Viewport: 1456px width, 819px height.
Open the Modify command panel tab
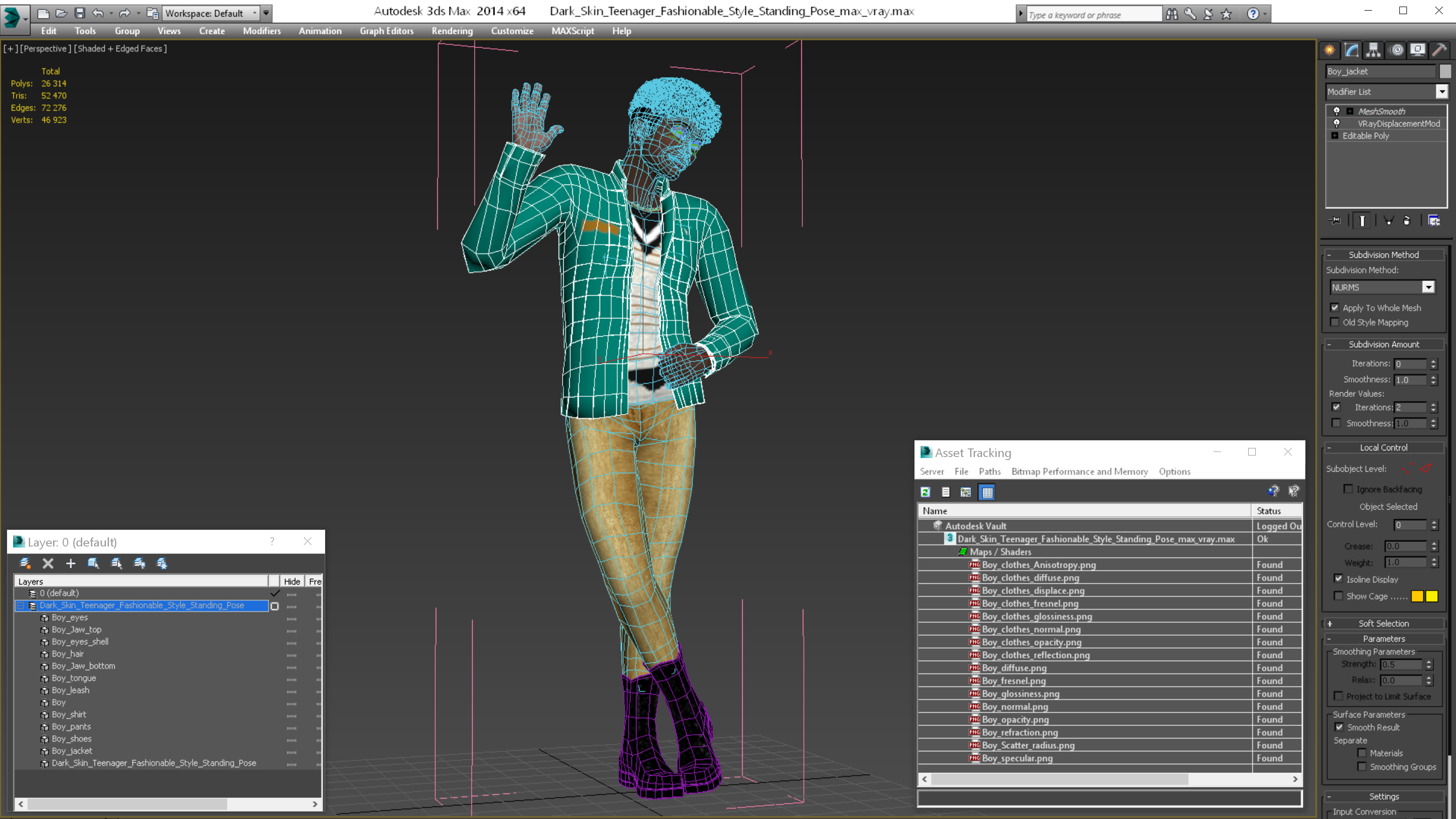1351,51
